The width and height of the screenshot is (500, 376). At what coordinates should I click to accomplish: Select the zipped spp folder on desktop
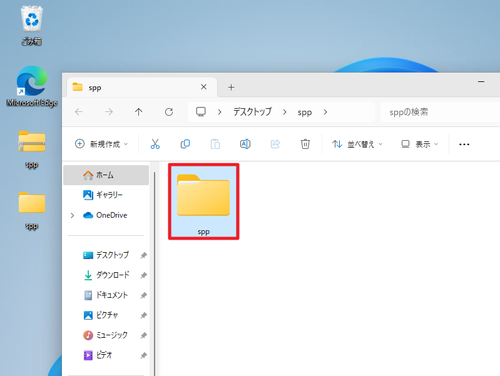tap(32, 149)
